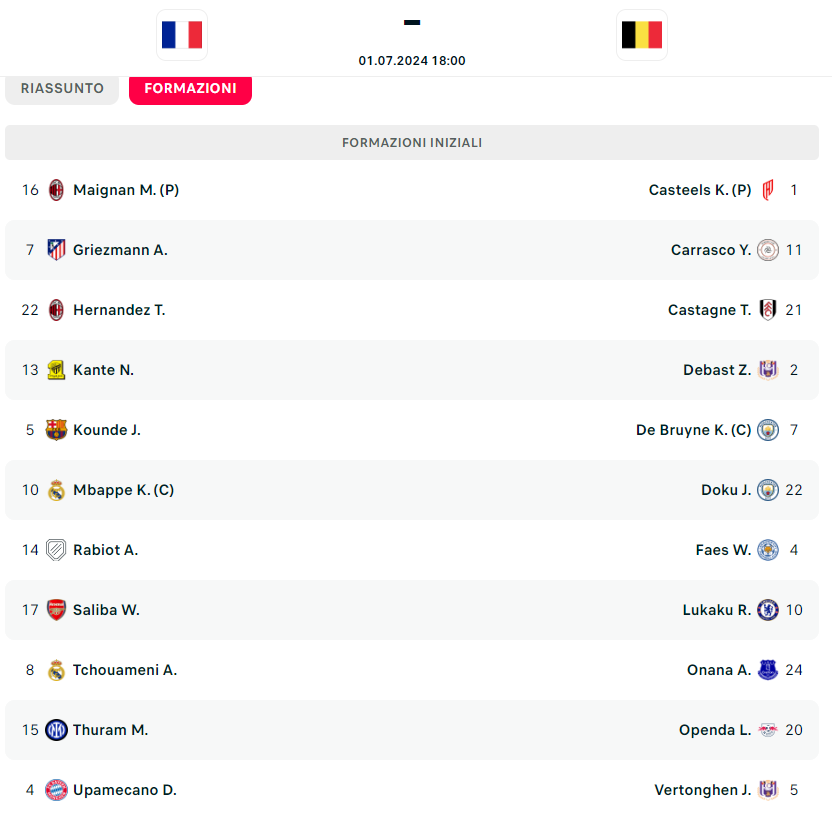Open Maignan M. goalkeeper link
Viewport: 832px width, 836px height.
click(126, 190)
